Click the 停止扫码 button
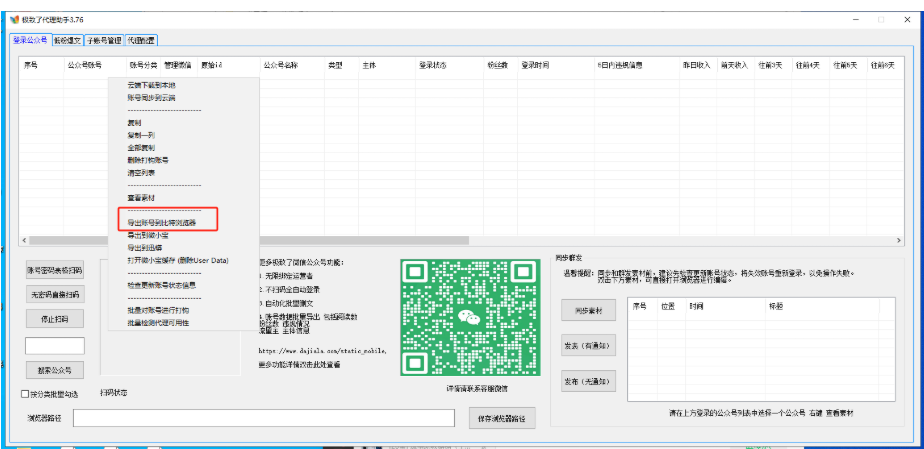Image resolution: width=924 pixels, height=449 pixels. pos(55,320)
